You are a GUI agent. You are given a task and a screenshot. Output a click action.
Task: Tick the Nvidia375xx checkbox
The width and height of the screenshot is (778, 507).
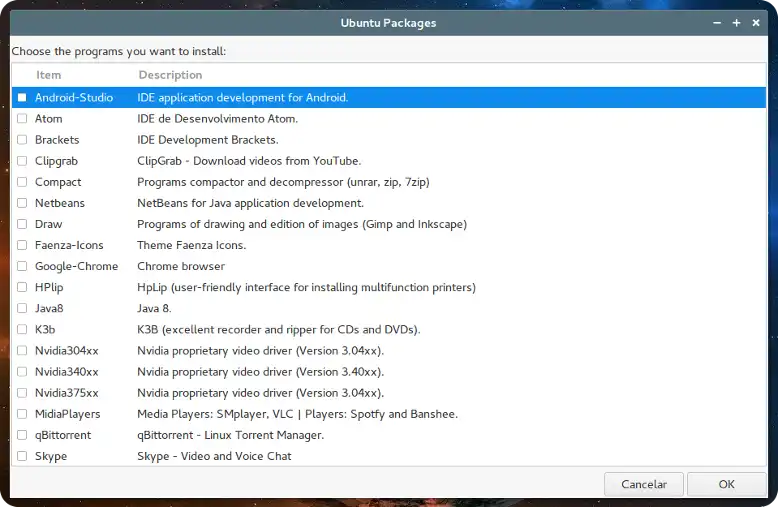(22, 393)
